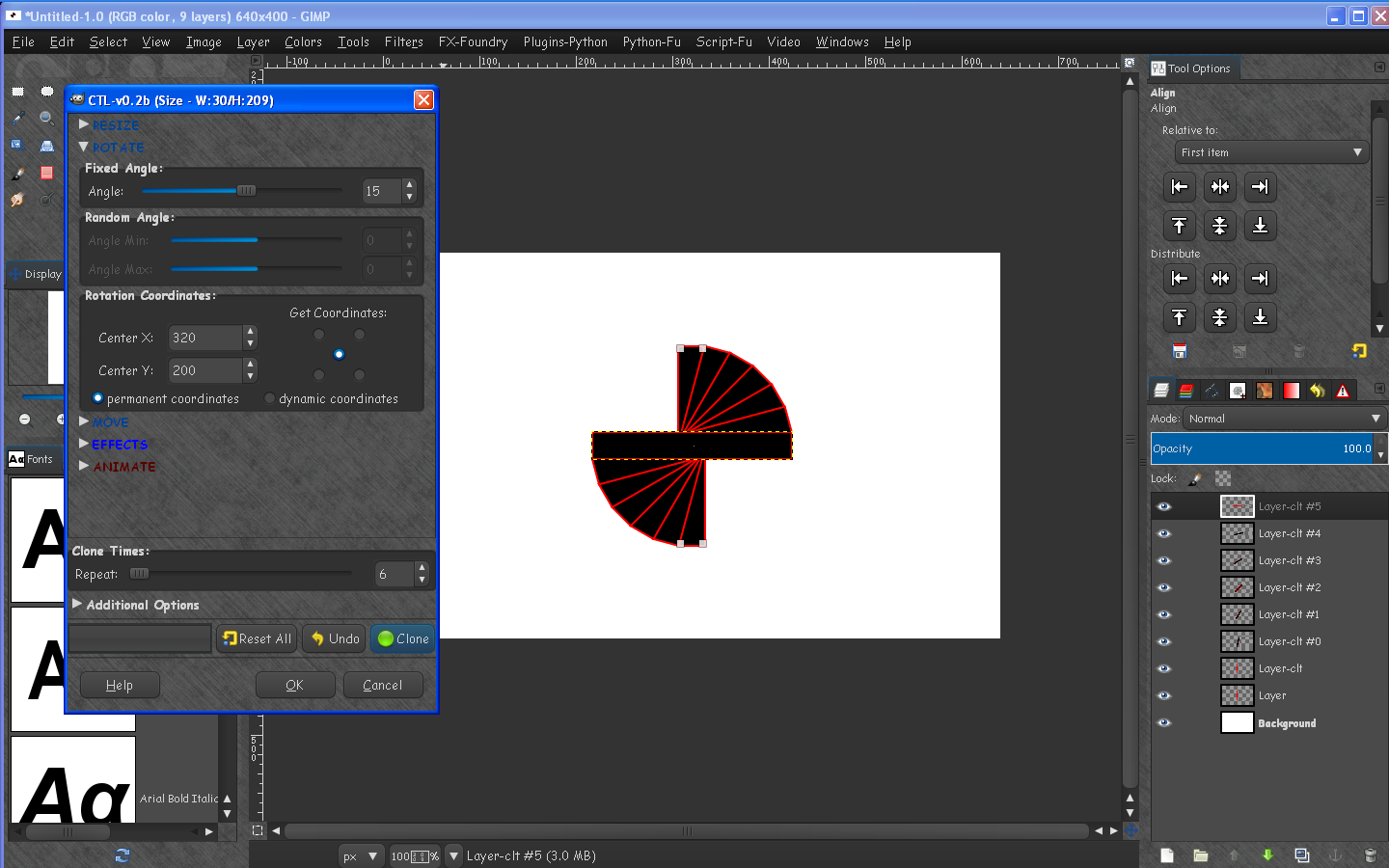Create new layer group folder icon
1389x868 pixels.
coord(1201,855)
